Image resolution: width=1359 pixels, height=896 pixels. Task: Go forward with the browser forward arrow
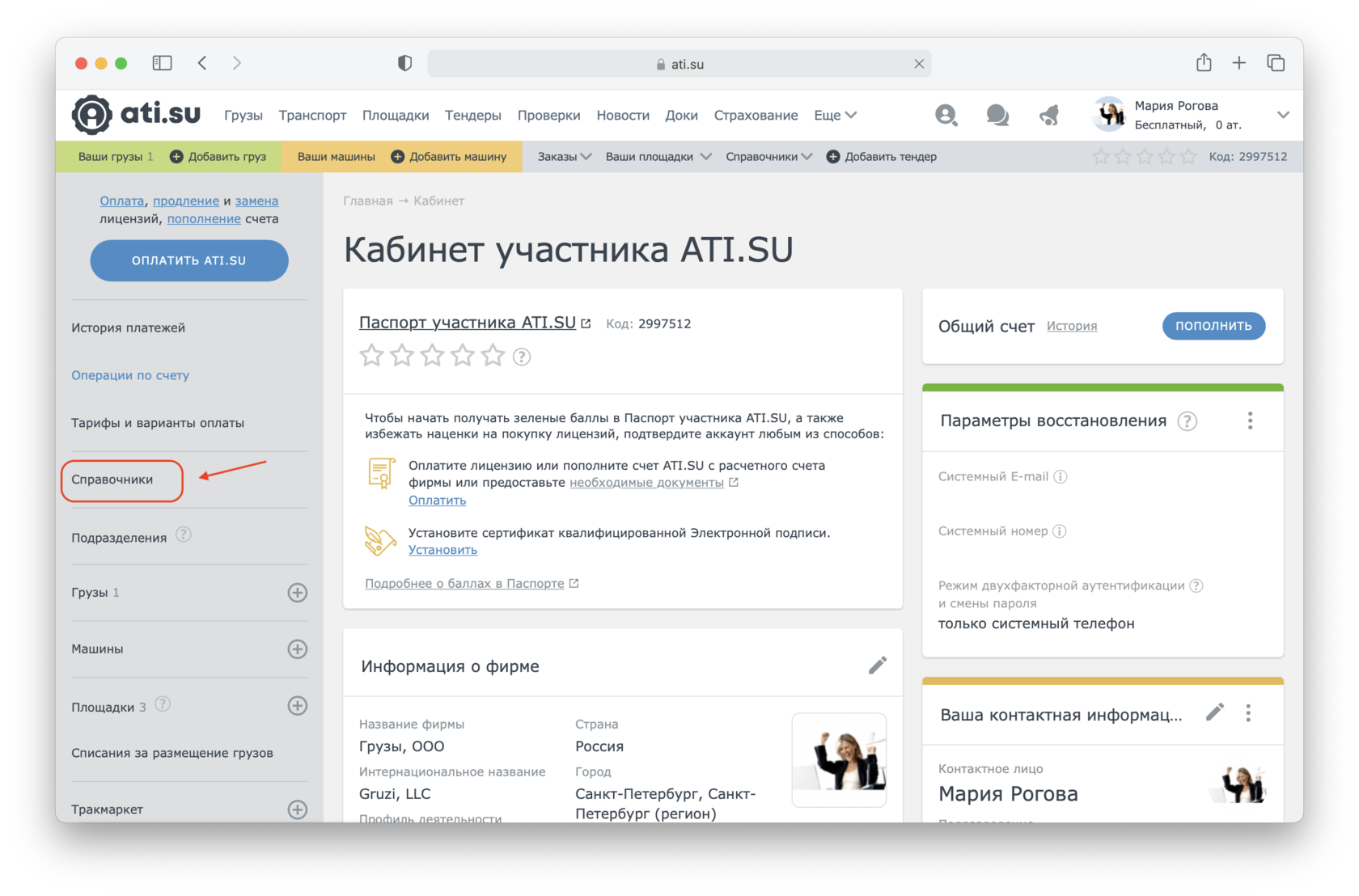point(236,63)
